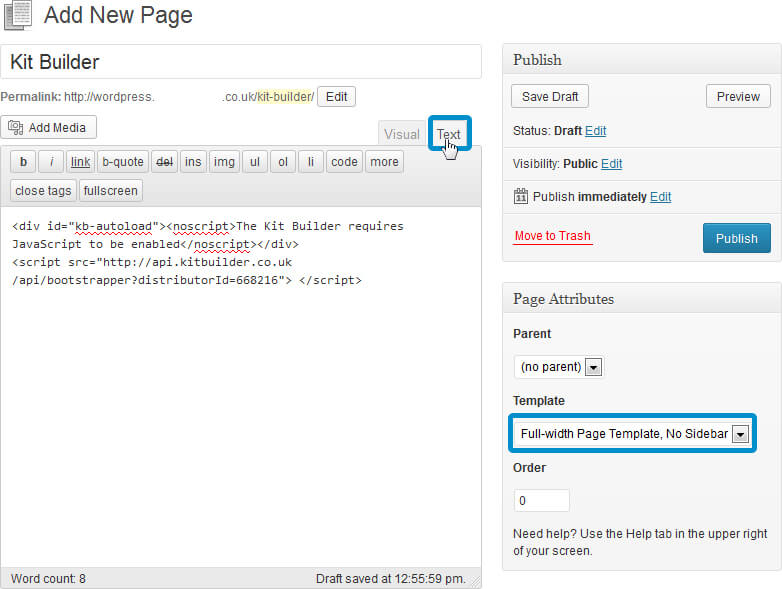Screen dimensions: 782x589
Task: Insert an image with the img button
Action: (x=224, y=162)
